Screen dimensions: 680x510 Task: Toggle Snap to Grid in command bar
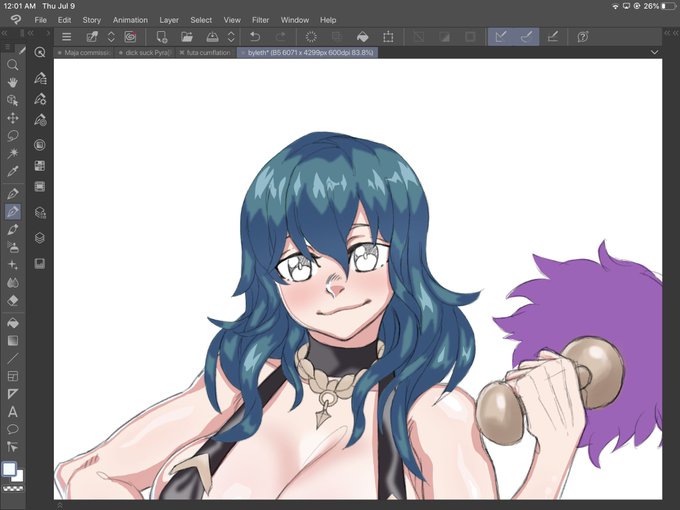(552, 37)
